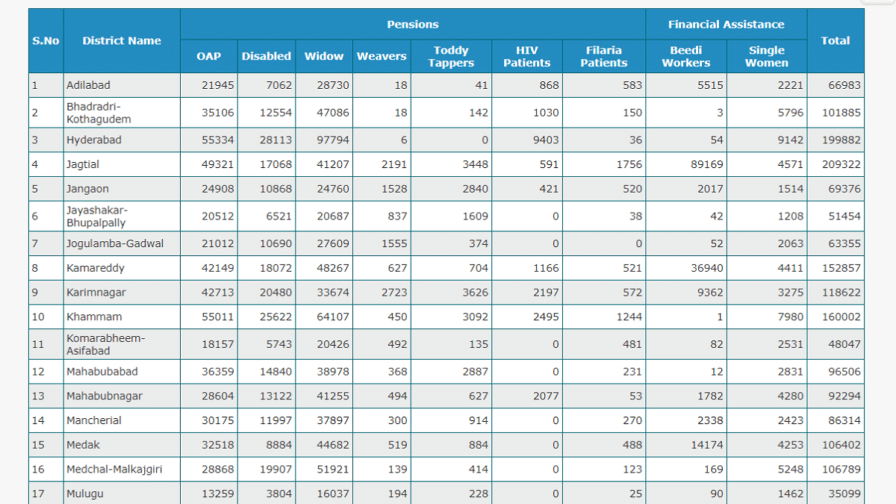The image size is (896, 504).
Task: Open the Hyderabad district row name
Action: (x=93, y=141)
